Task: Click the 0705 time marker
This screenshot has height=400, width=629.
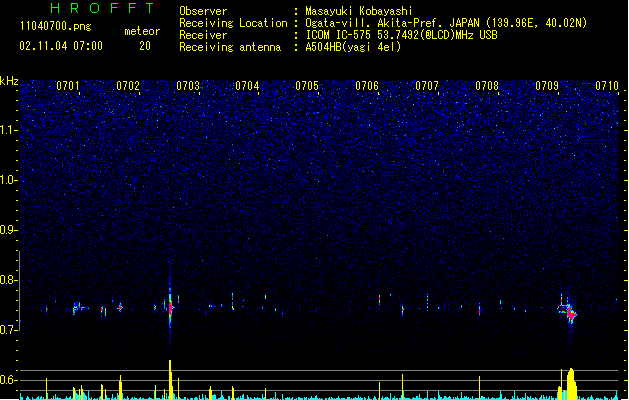Action: 307,86
